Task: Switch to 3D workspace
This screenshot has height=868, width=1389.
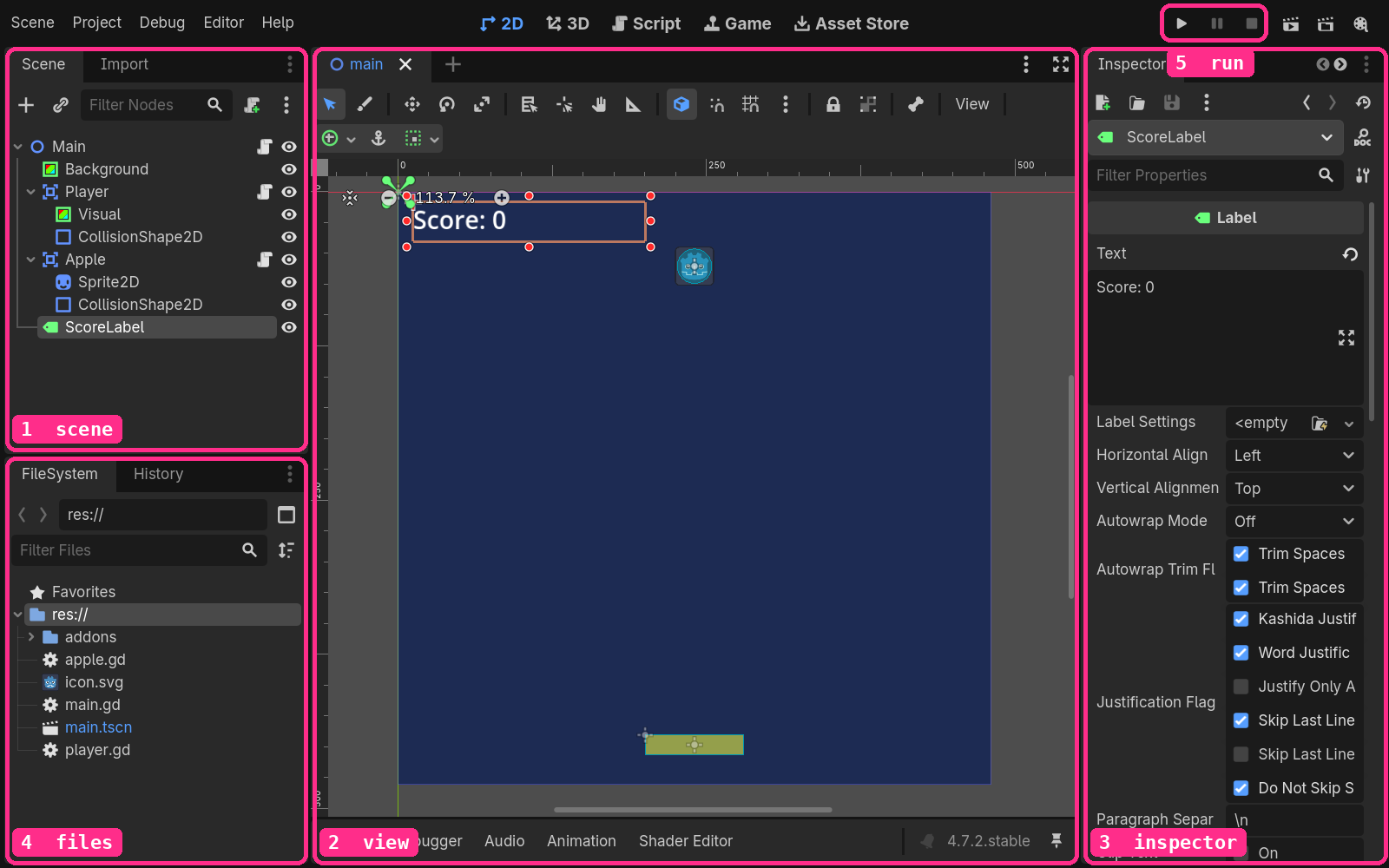Action: 568,23
